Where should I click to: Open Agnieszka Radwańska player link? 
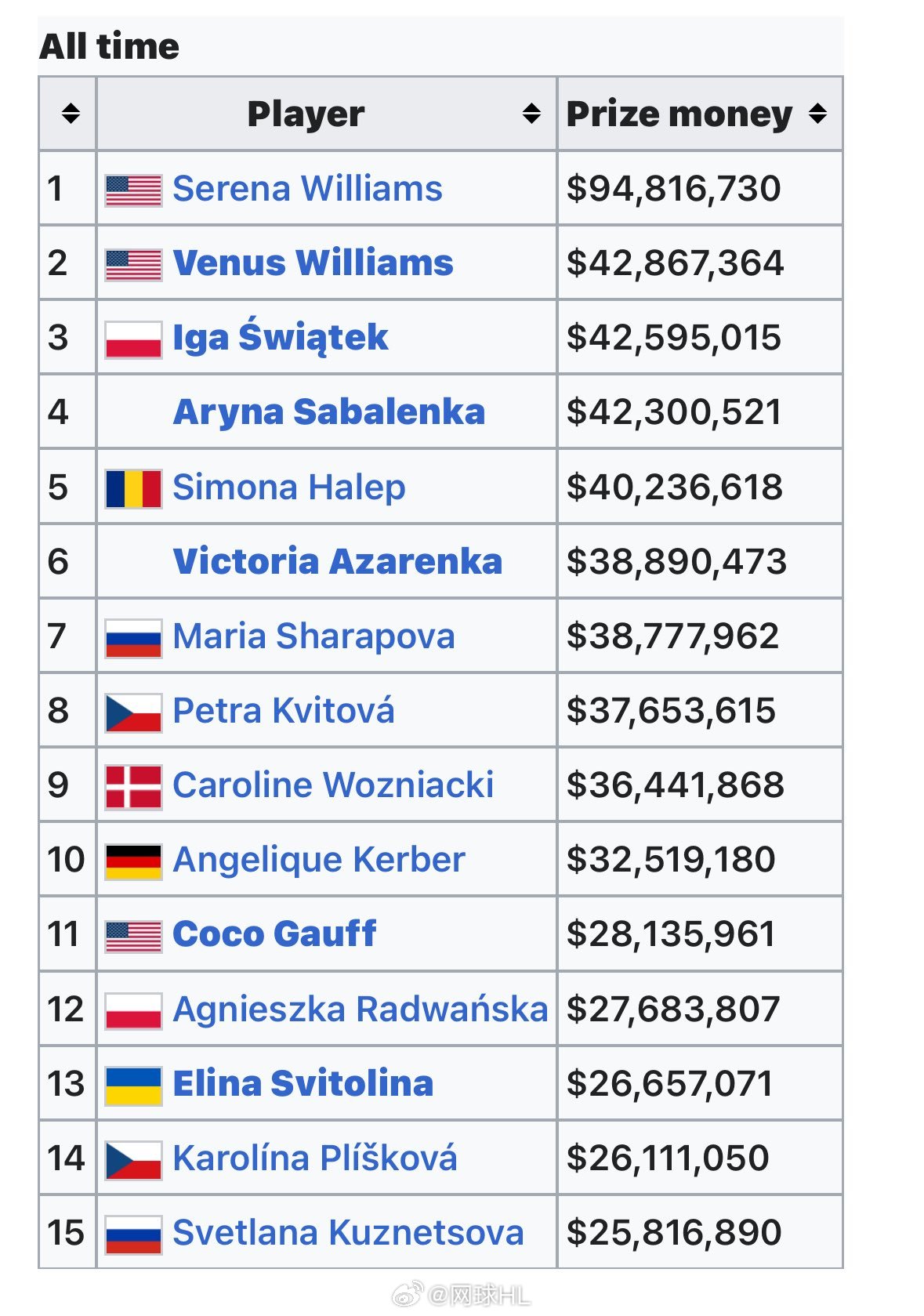click(361, 1010)
